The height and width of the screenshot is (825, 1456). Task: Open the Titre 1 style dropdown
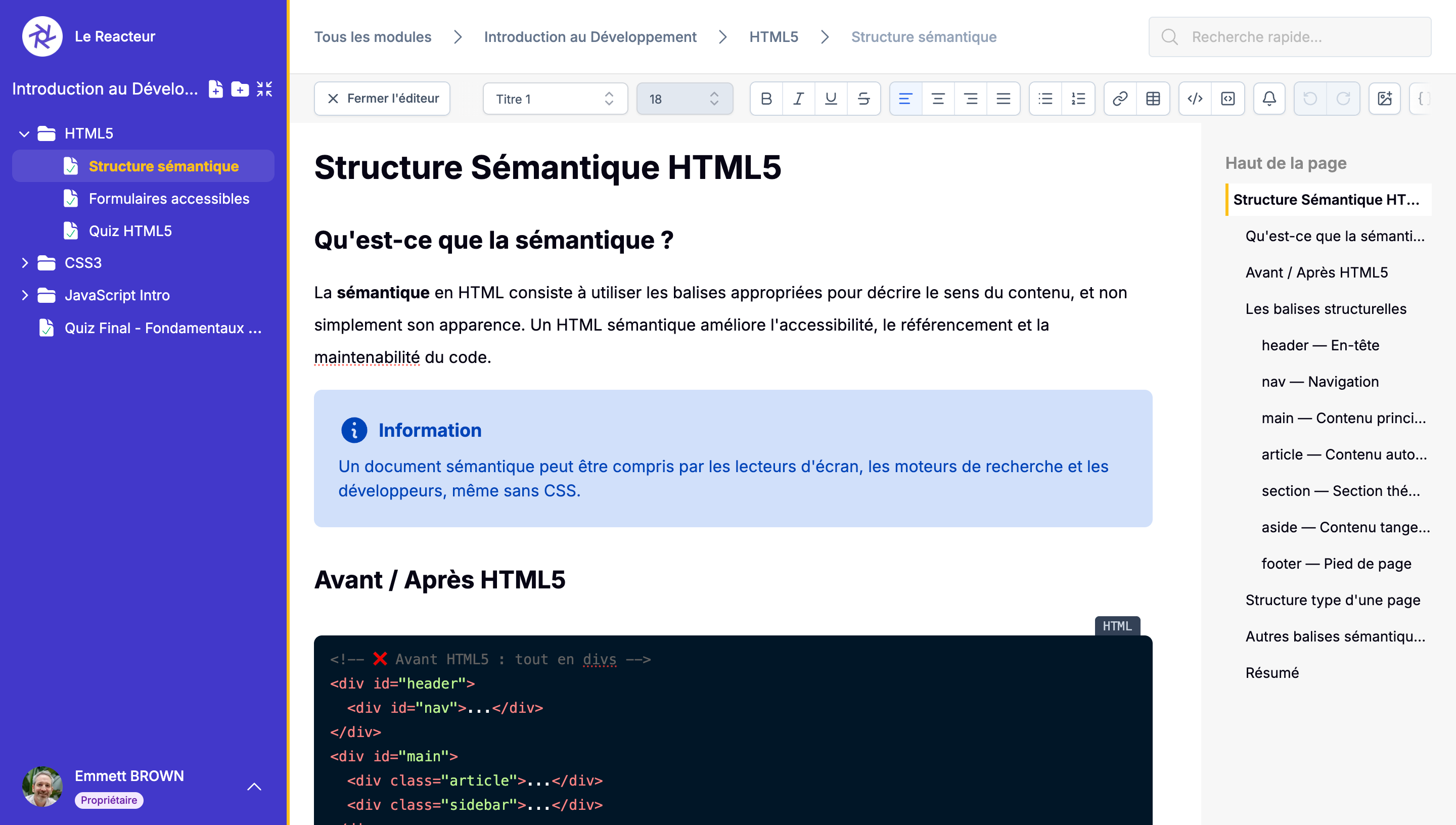(555, 98)
